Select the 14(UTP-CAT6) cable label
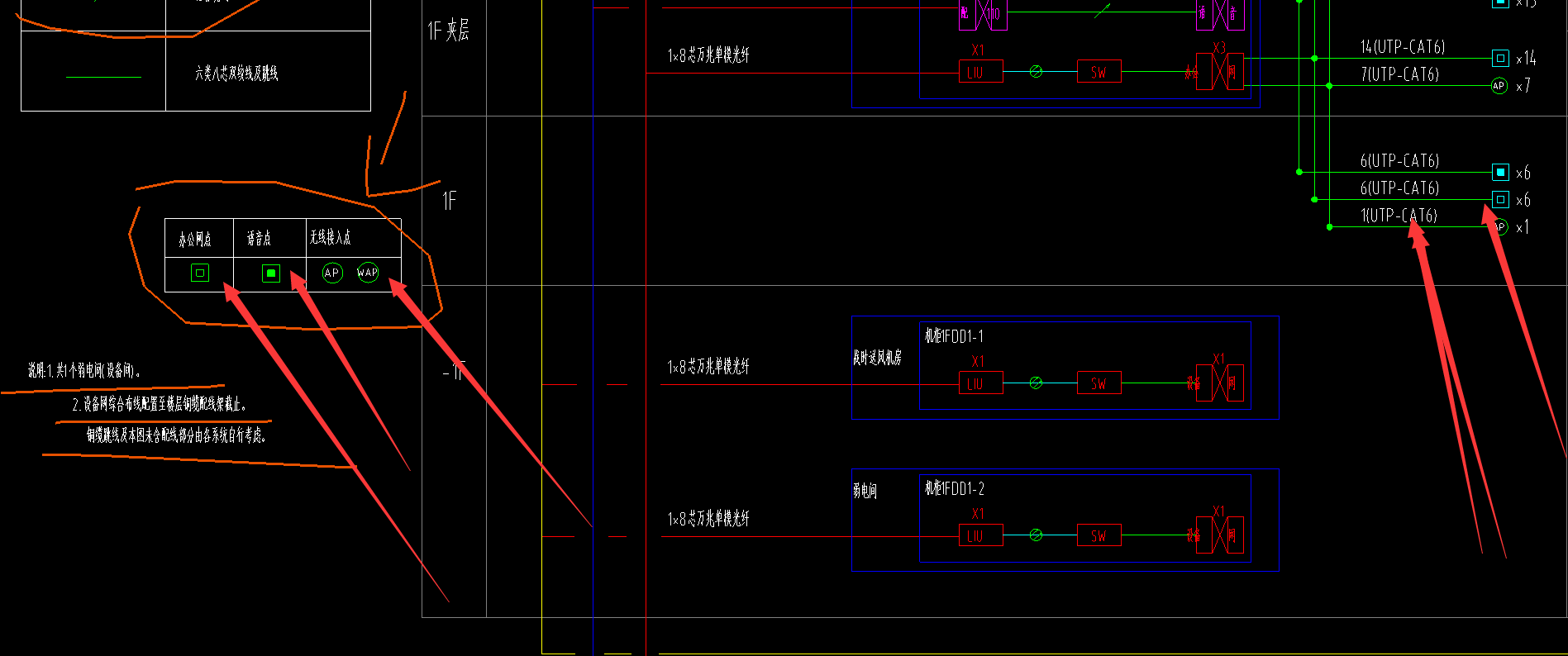This screenshot has width=1568, height=656. 1403,47
